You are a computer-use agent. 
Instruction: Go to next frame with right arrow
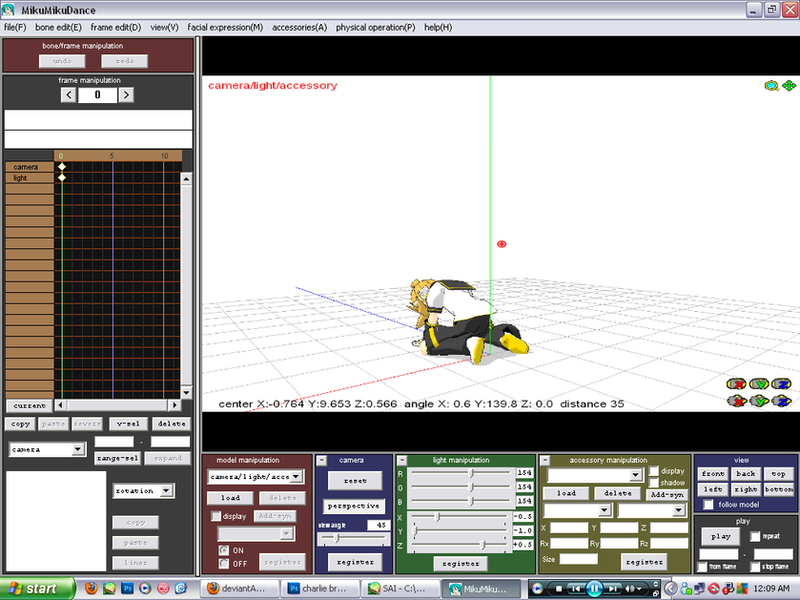[x=126, y=95]
